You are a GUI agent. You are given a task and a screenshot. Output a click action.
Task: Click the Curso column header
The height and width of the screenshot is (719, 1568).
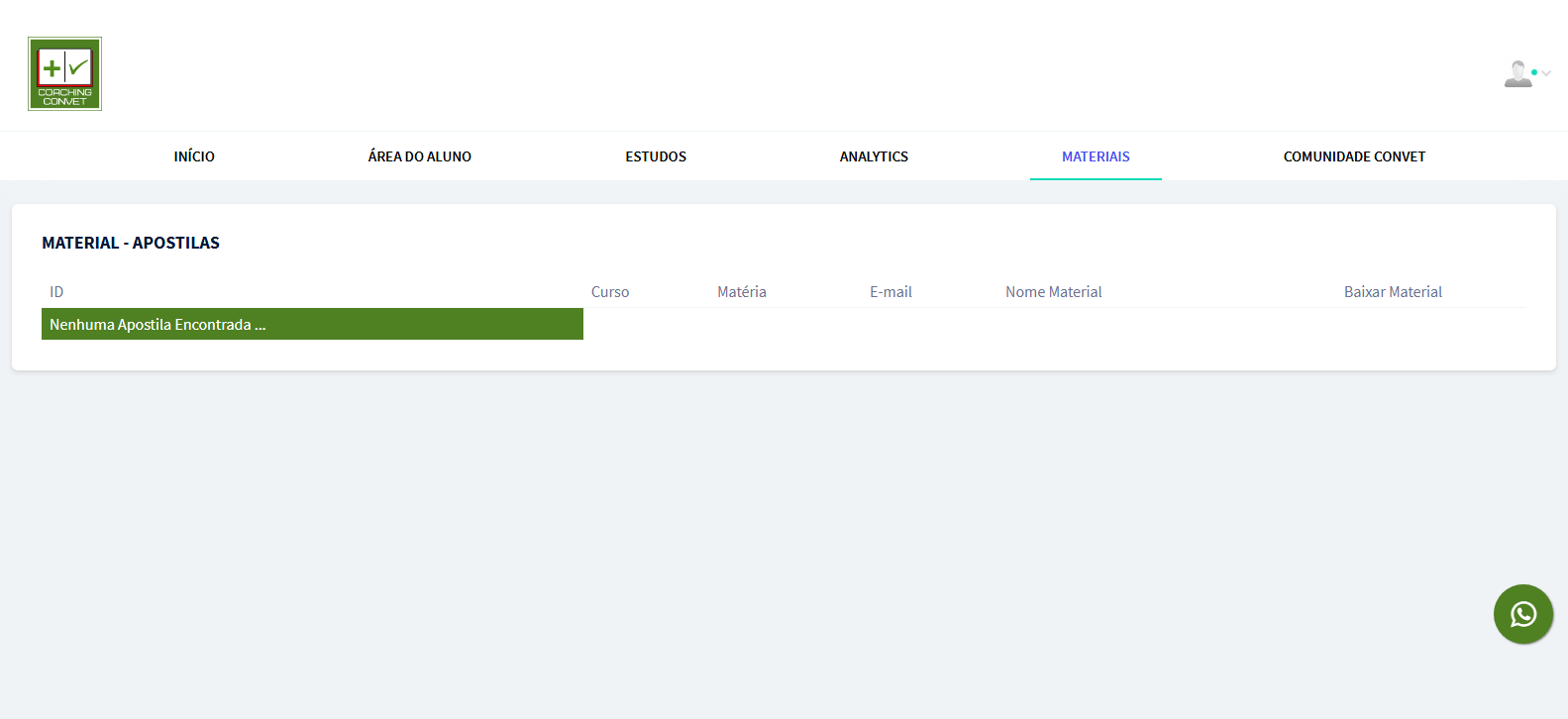click(610, 292)
